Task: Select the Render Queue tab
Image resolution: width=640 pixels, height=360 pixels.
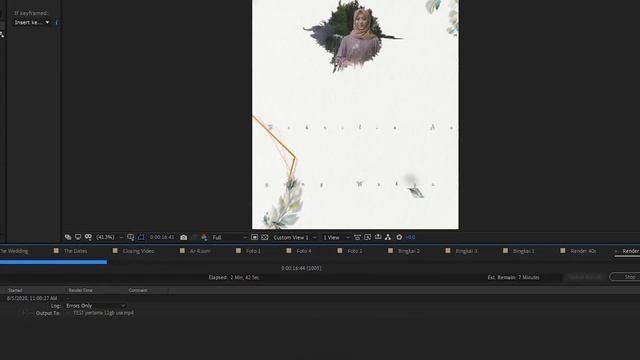Action: point(631,251)
